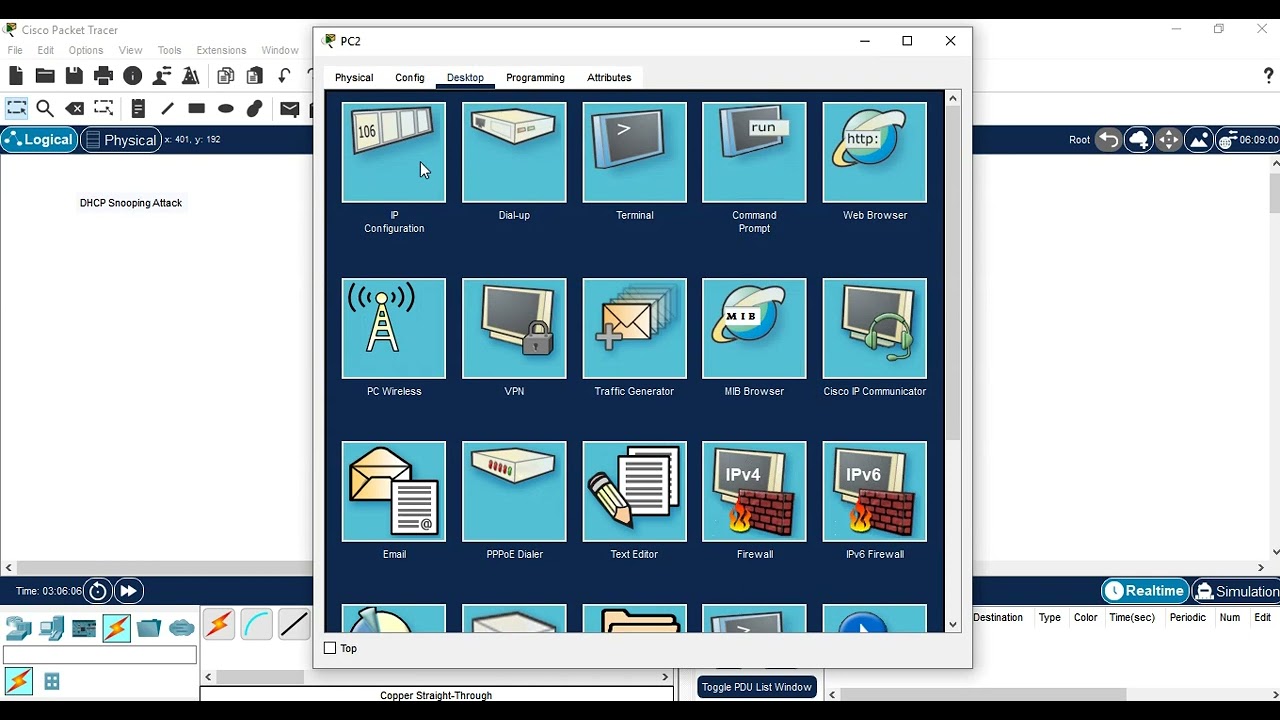Open the File menu
The image size is (1280, 720).
click(x=15, y=50)
